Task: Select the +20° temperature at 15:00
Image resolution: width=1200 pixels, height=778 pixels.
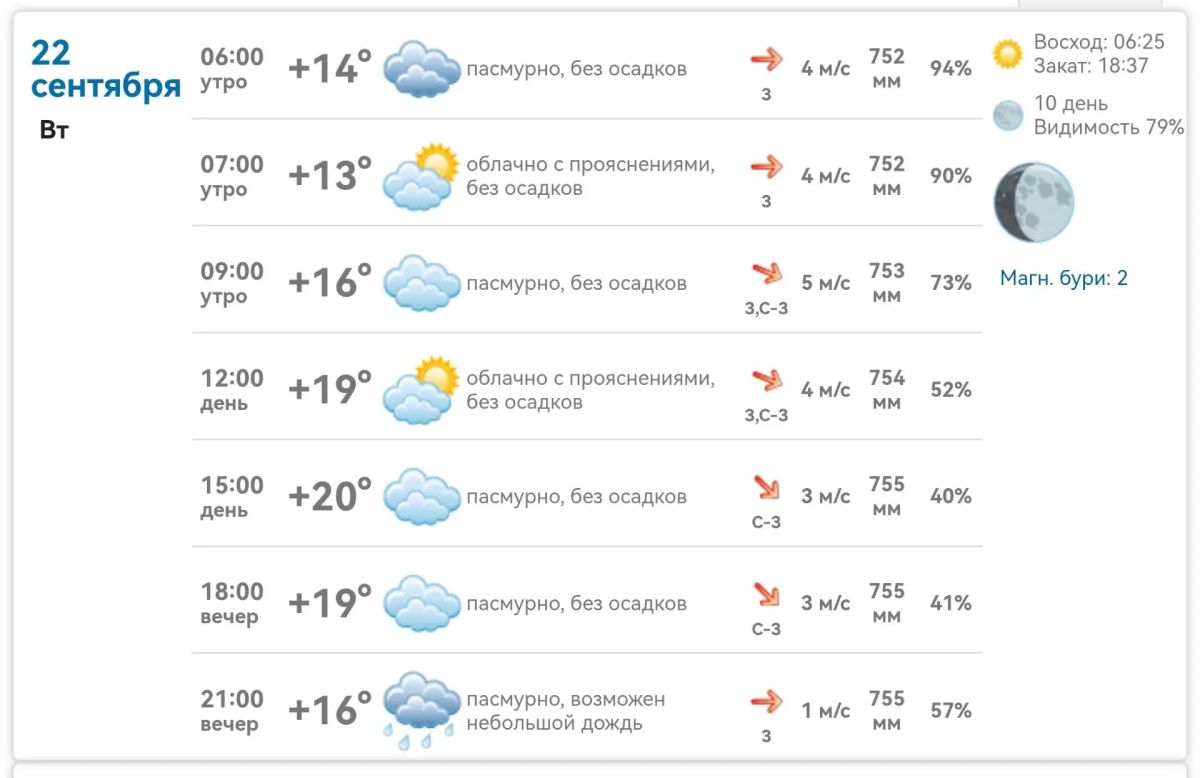Action: [x=330, y=495]
